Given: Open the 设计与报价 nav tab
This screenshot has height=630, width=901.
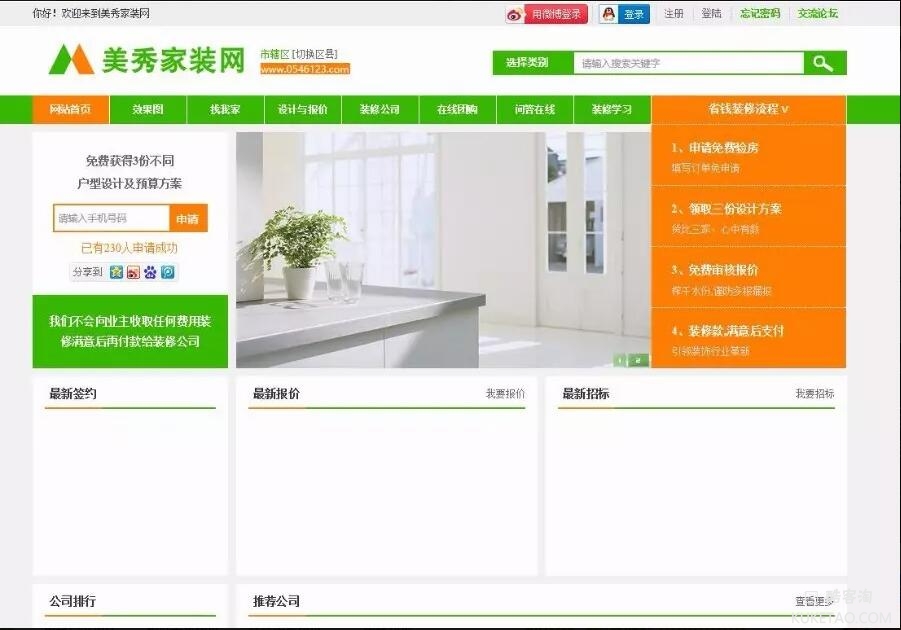Looking at the screenshot, I should click(303, 109).
